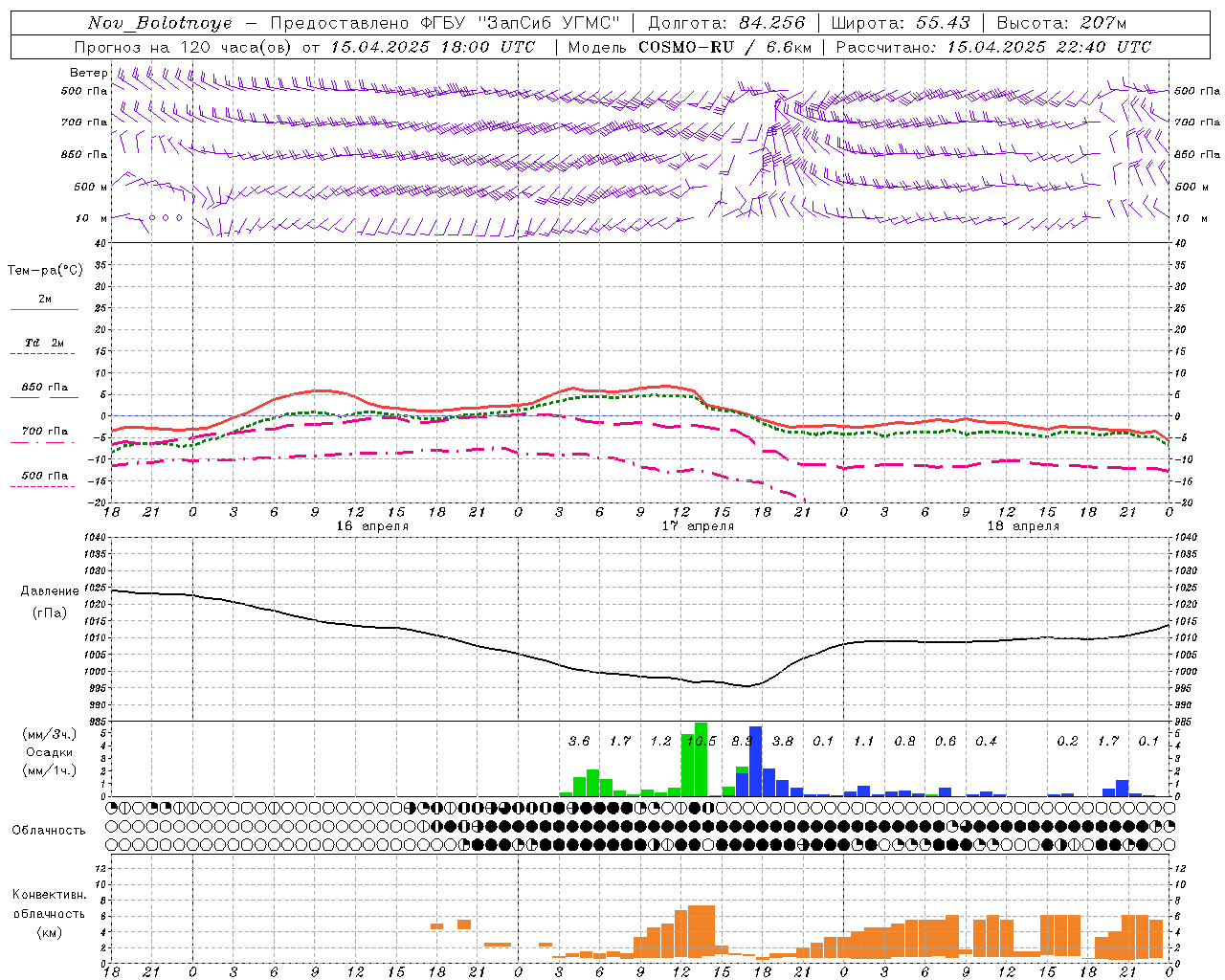Click the Nov_Bolotnoye station title
The image size is (1225, 980).
coord(160,23)
